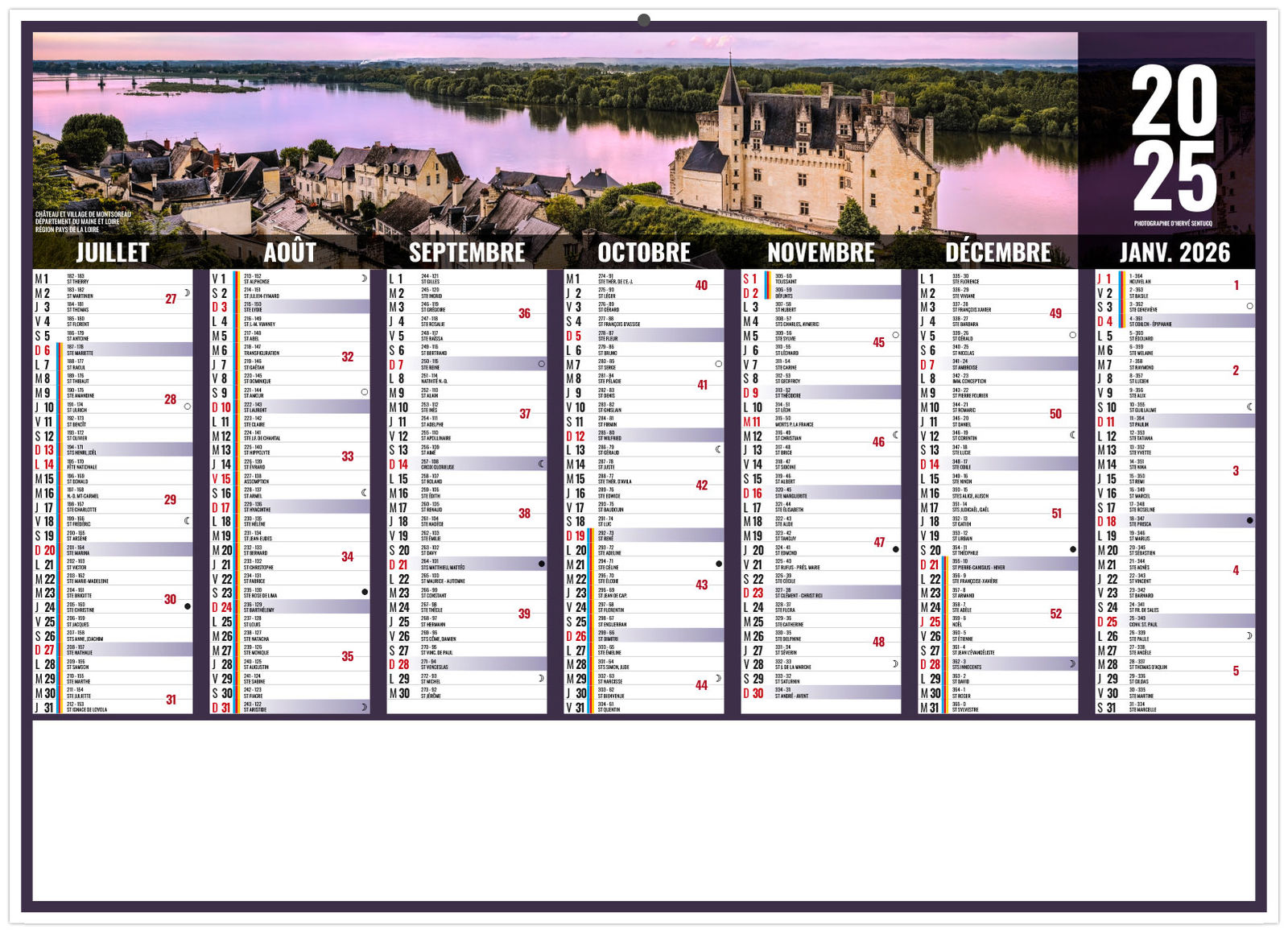Click the full moon icon on September 7
The image size is (1288, 934).
pyautogui.click(x=542, y=364)
